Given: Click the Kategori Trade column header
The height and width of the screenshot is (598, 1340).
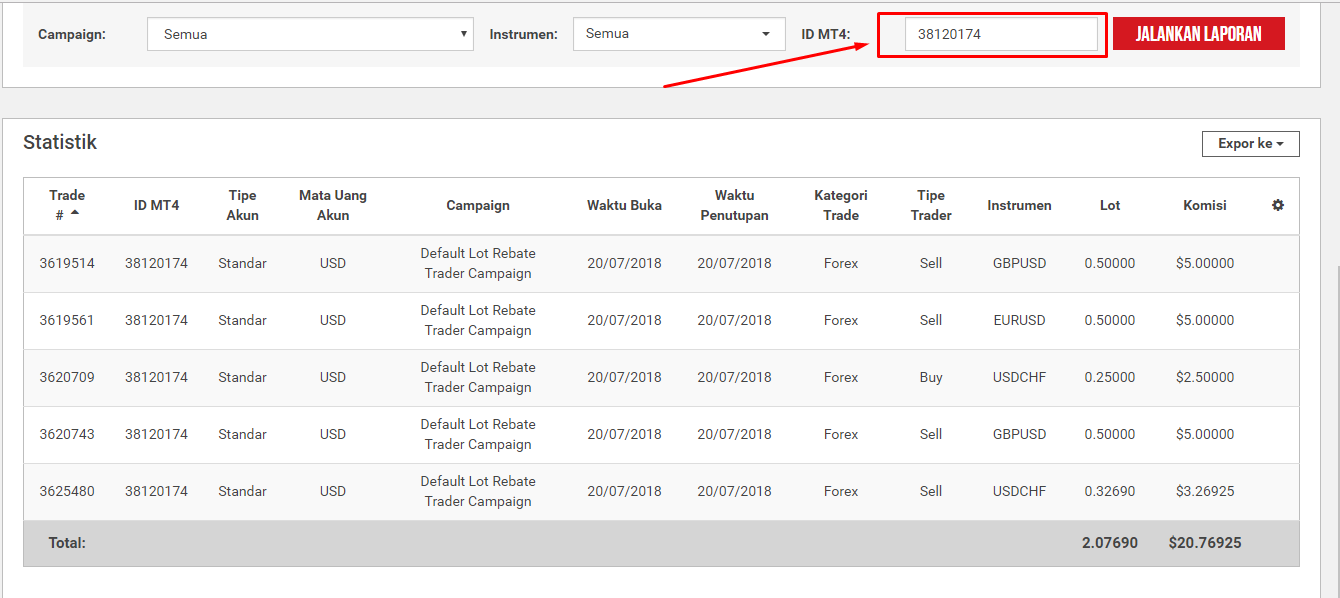Looking at the screenshot, I should click(x=841, y=205).
